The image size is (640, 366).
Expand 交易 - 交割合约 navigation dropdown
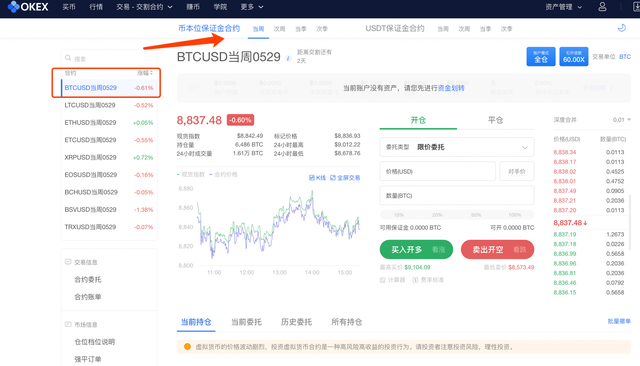pyautogui.click(x=144, y=7)
